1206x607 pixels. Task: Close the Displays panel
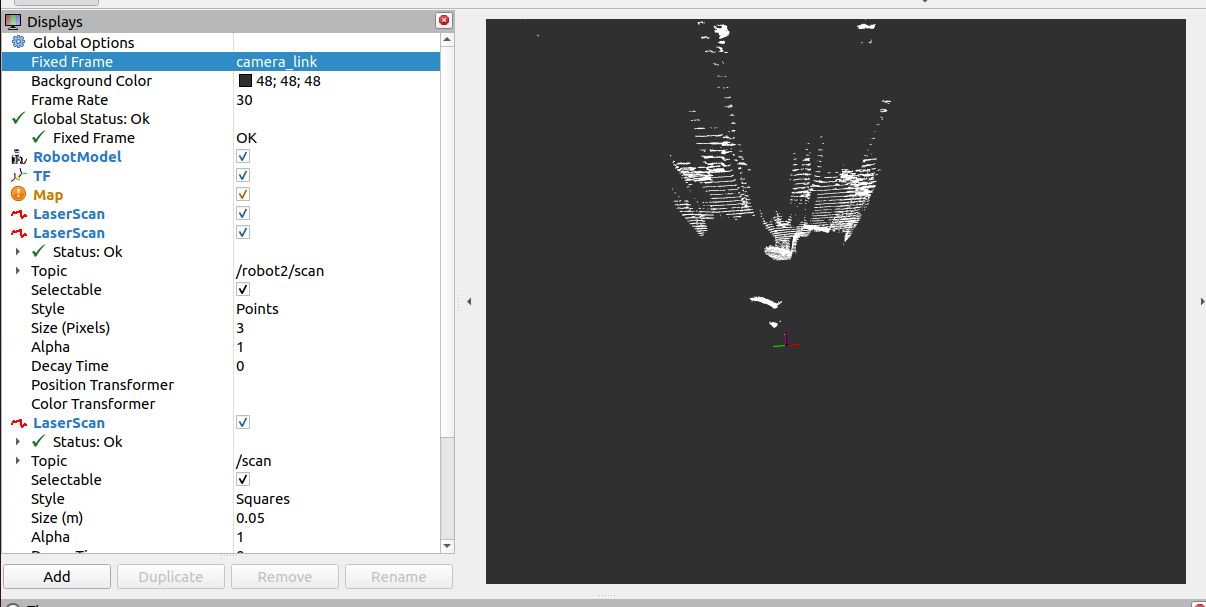point(444,21)
